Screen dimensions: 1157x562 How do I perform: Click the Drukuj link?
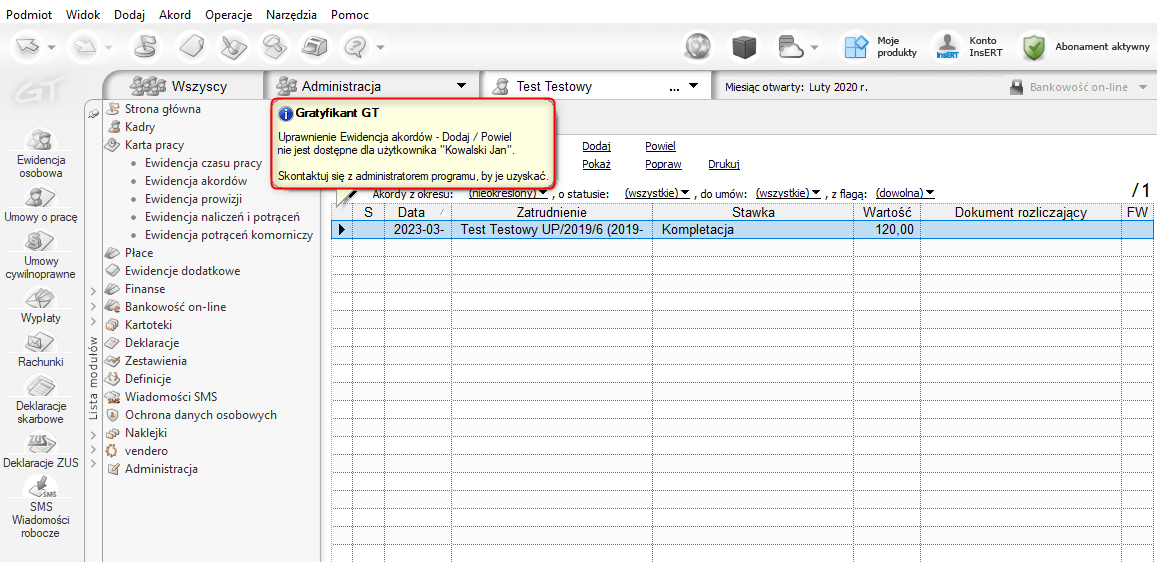point(724,164)
